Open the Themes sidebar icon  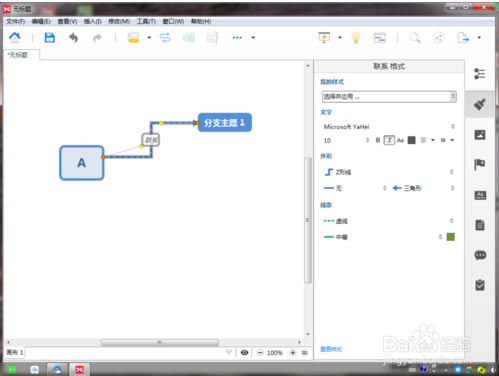click(480, 195)
